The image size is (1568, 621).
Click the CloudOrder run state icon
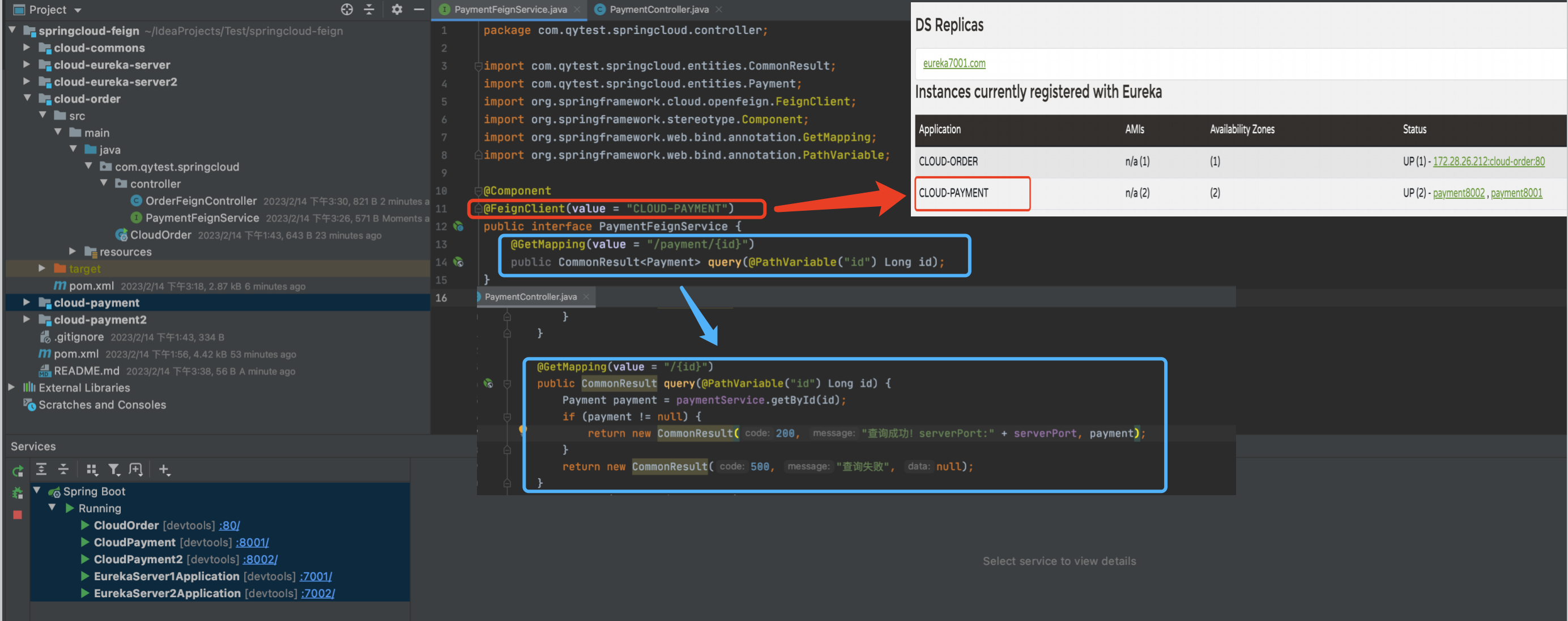(85, 525)
